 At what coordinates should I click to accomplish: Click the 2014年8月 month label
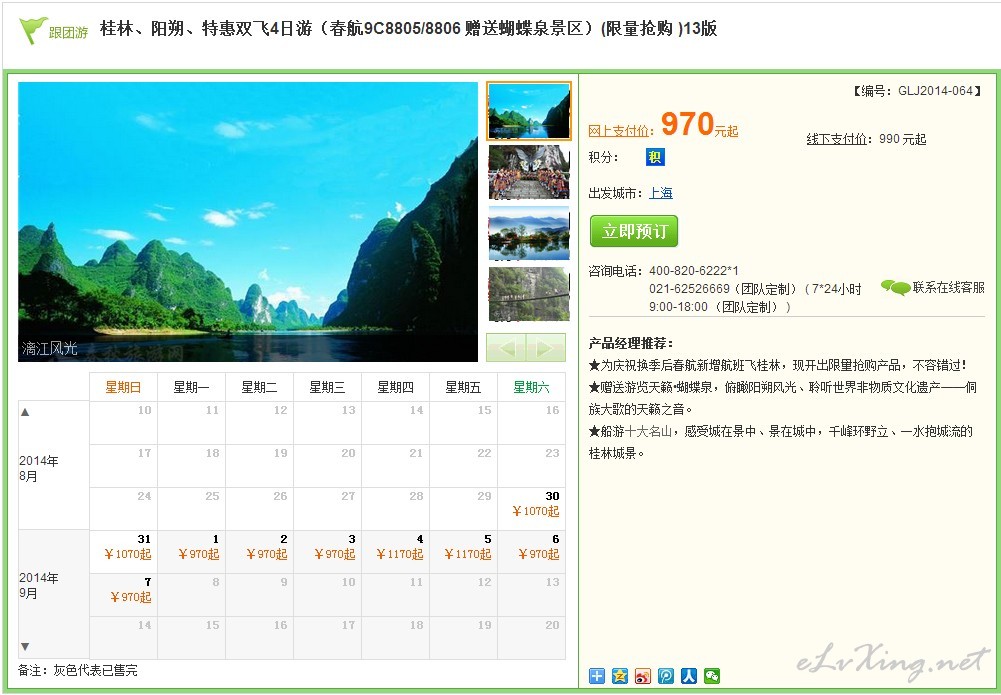pyautogui.click(x=38, y=468)
